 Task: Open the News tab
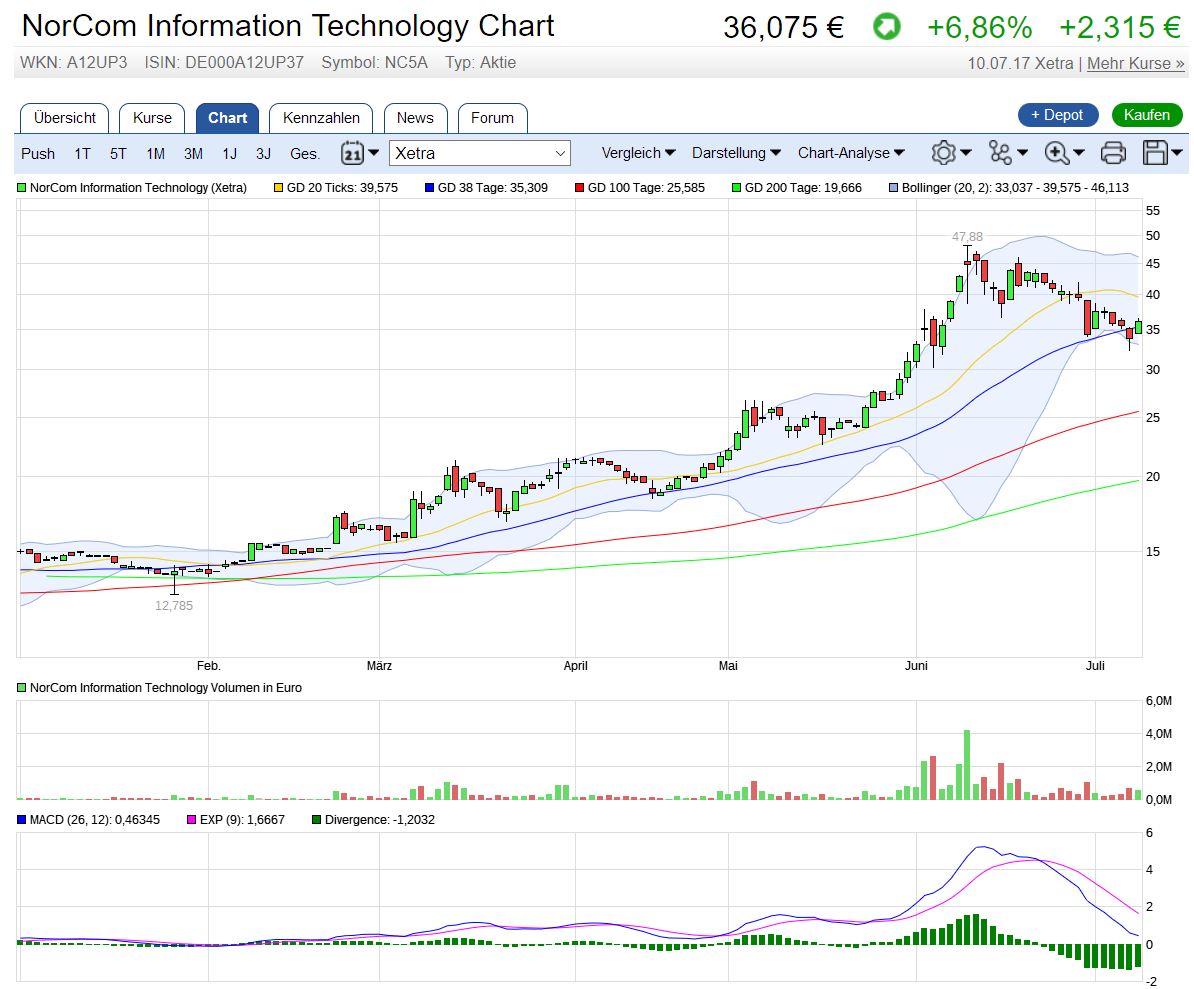[x=415, y=118]
